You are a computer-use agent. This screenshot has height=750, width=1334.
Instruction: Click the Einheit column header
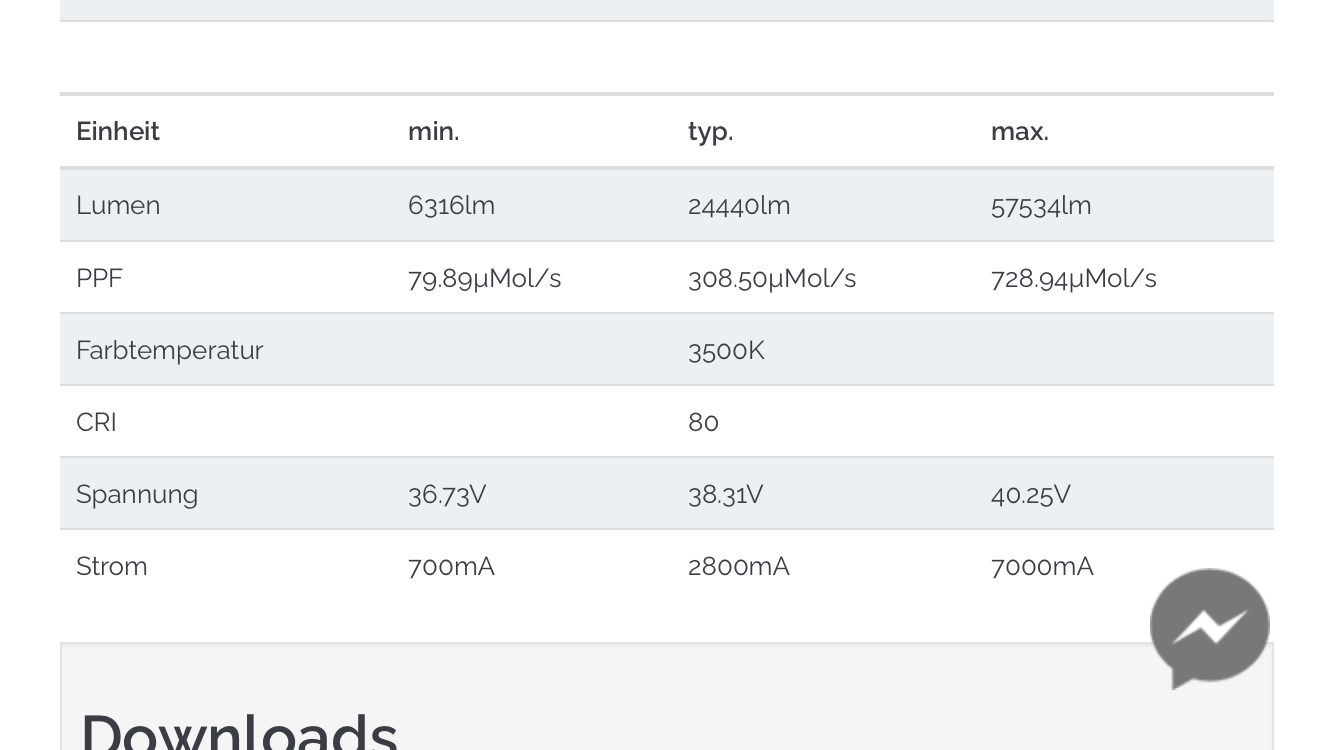118,132
